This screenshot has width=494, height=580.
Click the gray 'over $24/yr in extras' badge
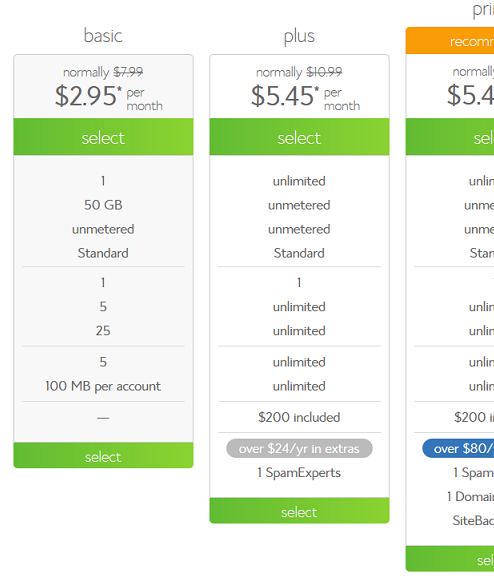[x=299, y=448]
